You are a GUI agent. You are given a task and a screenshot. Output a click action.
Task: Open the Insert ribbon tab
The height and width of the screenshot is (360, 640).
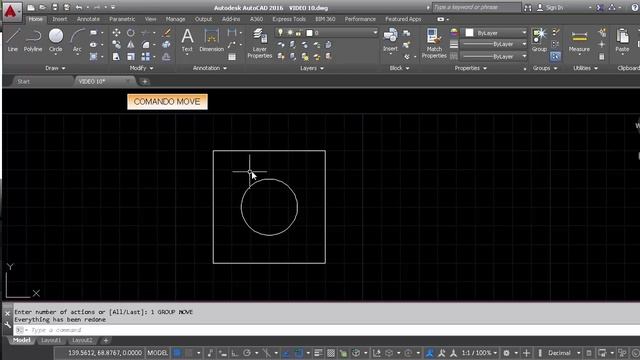60,19
